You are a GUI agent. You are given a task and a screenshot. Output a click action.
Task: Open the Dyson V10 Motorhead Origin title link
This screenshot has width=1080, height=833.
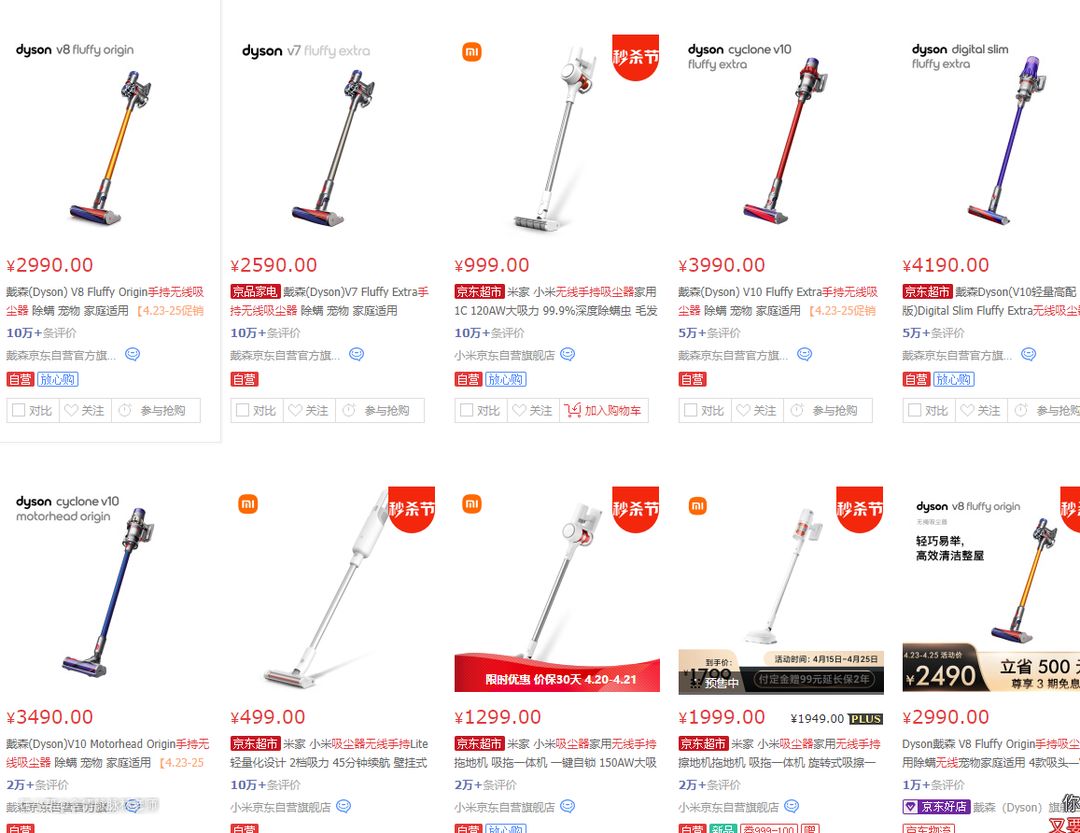click(108, 753)
